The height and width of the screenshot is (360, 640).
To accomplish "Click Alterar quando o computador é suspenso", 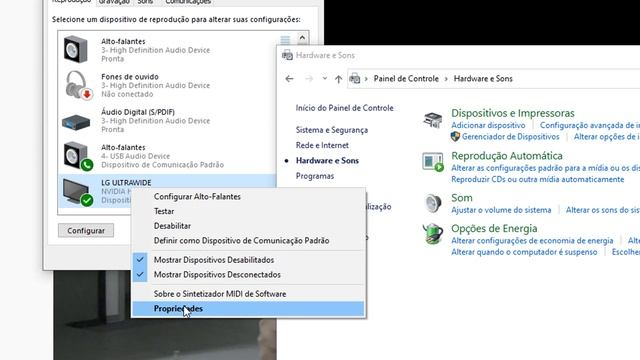I will 524,252.
